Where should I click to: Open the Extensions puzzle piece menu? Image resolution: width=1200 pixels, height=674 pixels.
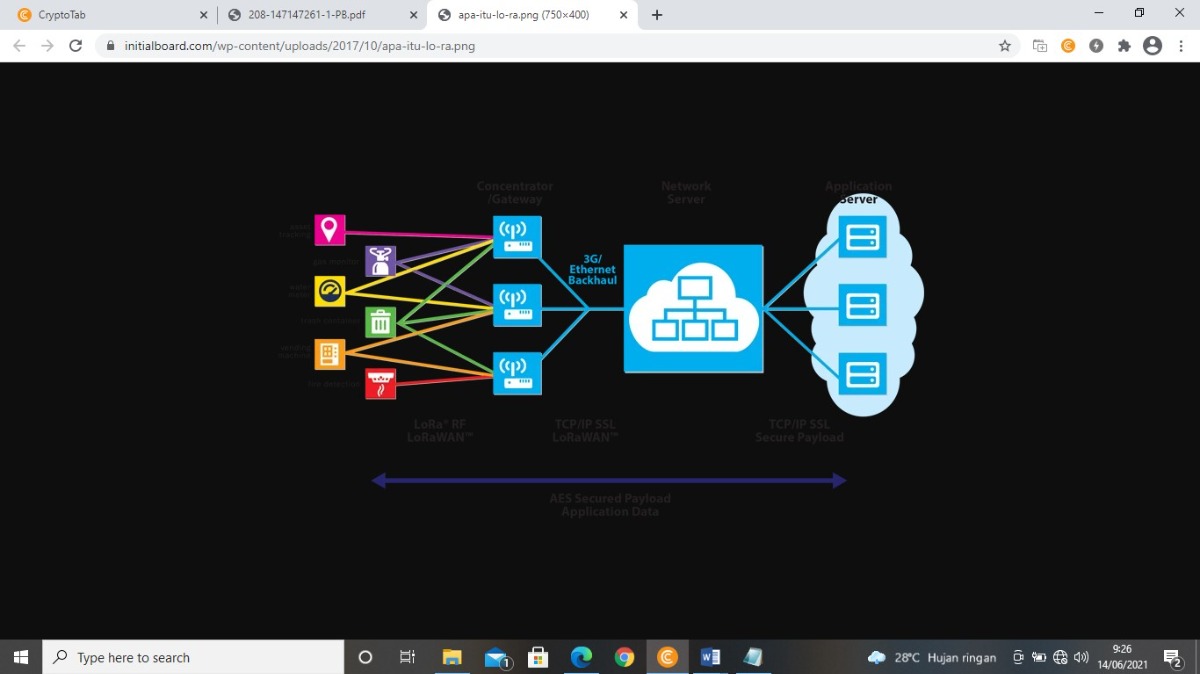pos(1124,46)
